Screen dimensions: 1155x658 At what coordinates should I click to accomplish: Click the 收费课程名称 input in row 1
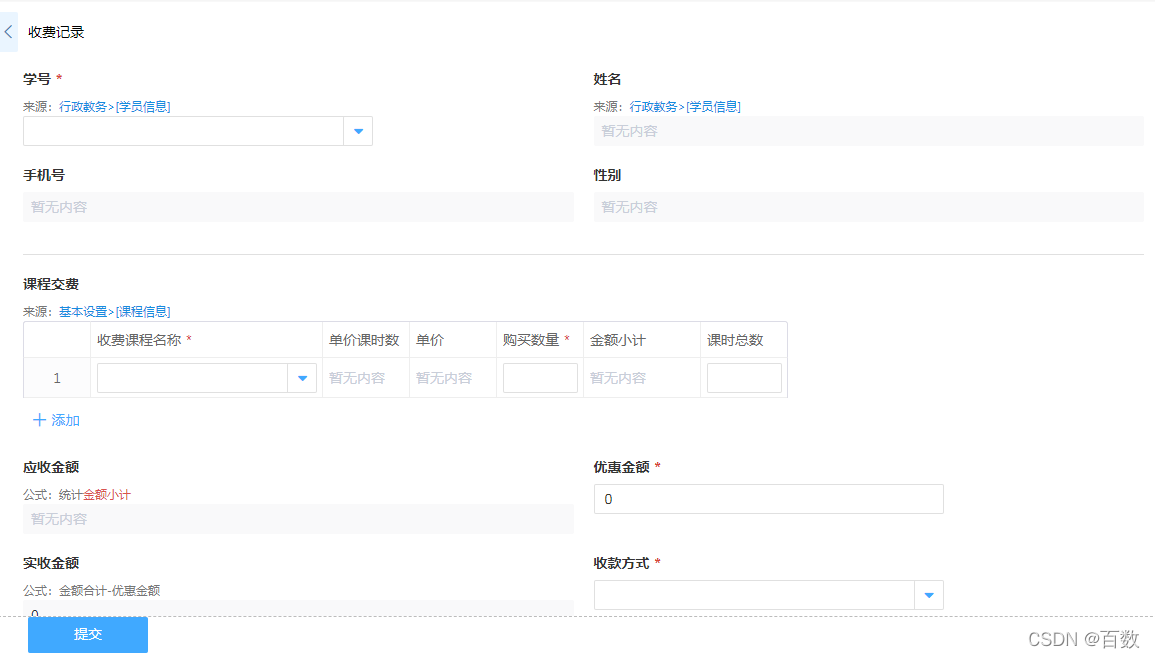[x=192, y=378]
